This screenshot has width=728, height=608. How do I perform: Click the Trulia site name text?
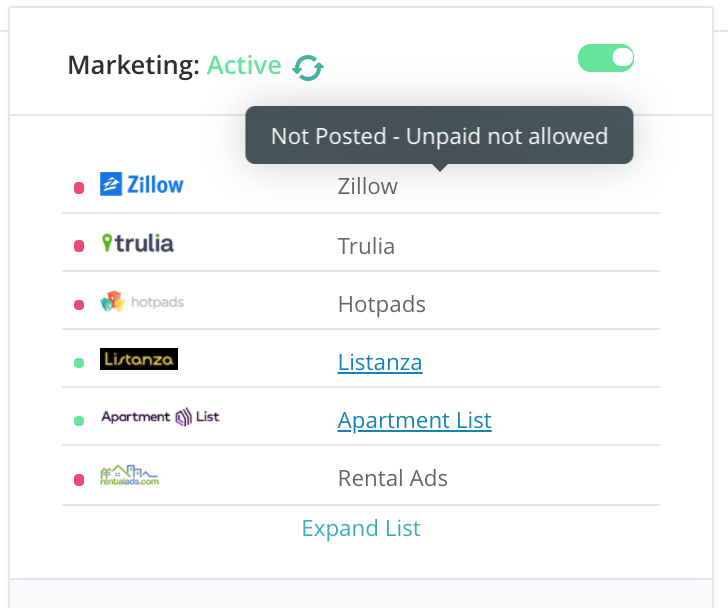(366, 246)
